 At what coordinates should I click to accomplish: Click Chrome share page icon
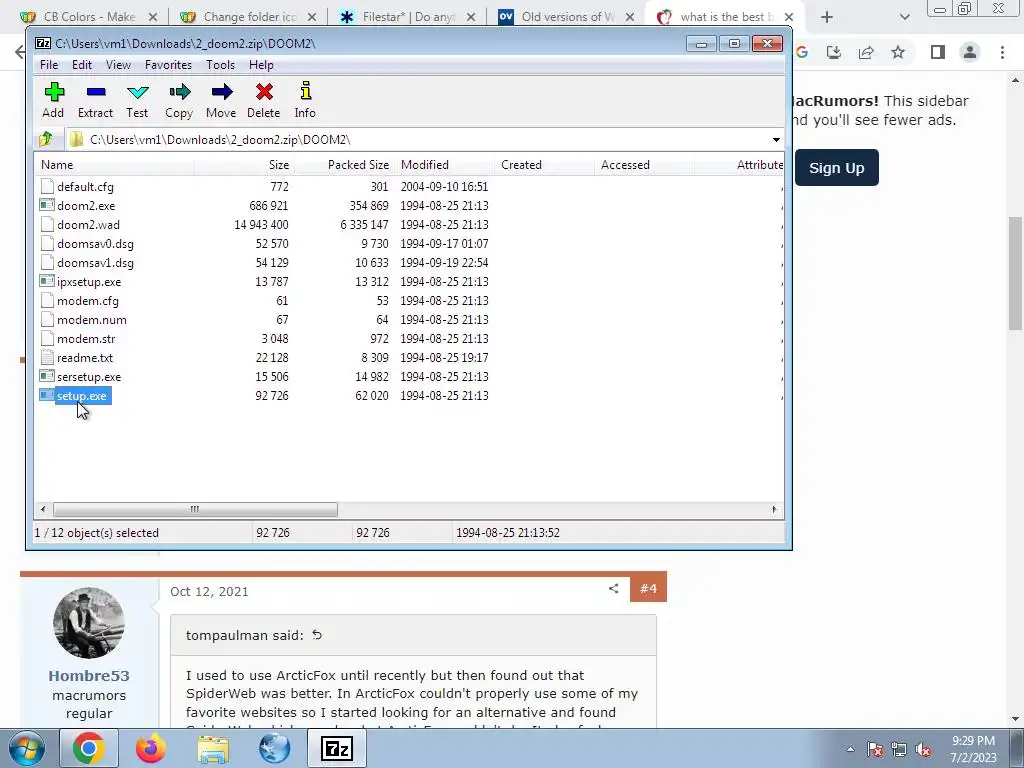866,52
